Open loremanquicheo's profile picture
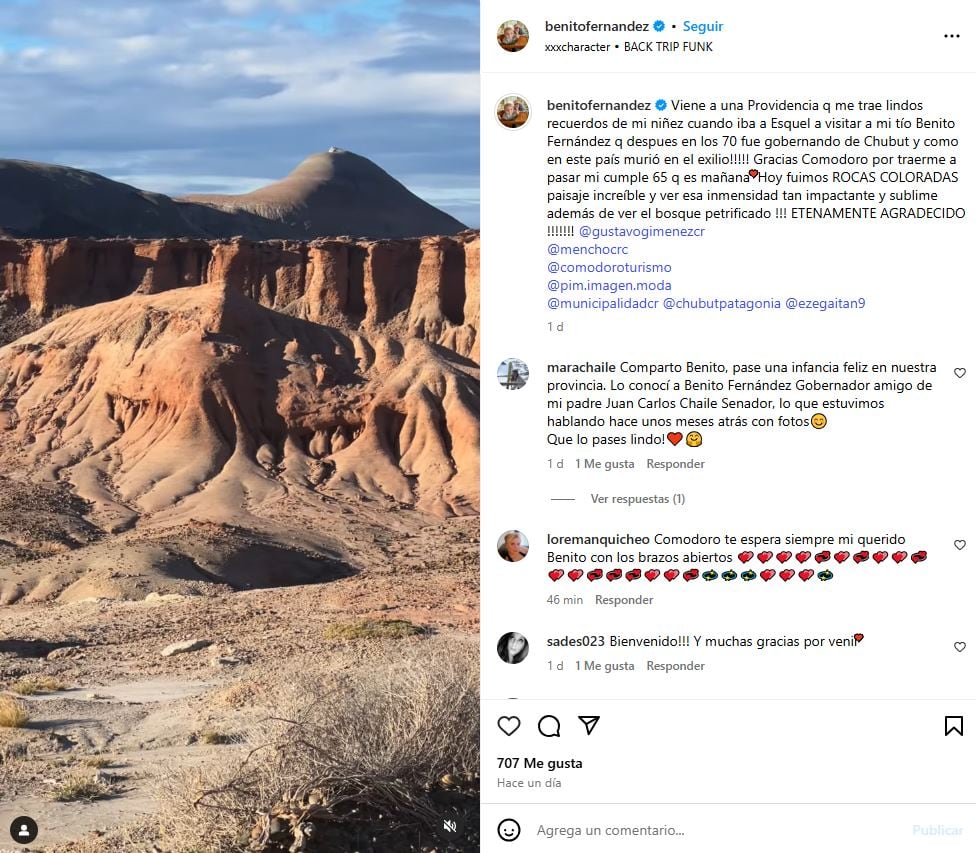Viewport: 976px width, 853px height. (512, 546)
